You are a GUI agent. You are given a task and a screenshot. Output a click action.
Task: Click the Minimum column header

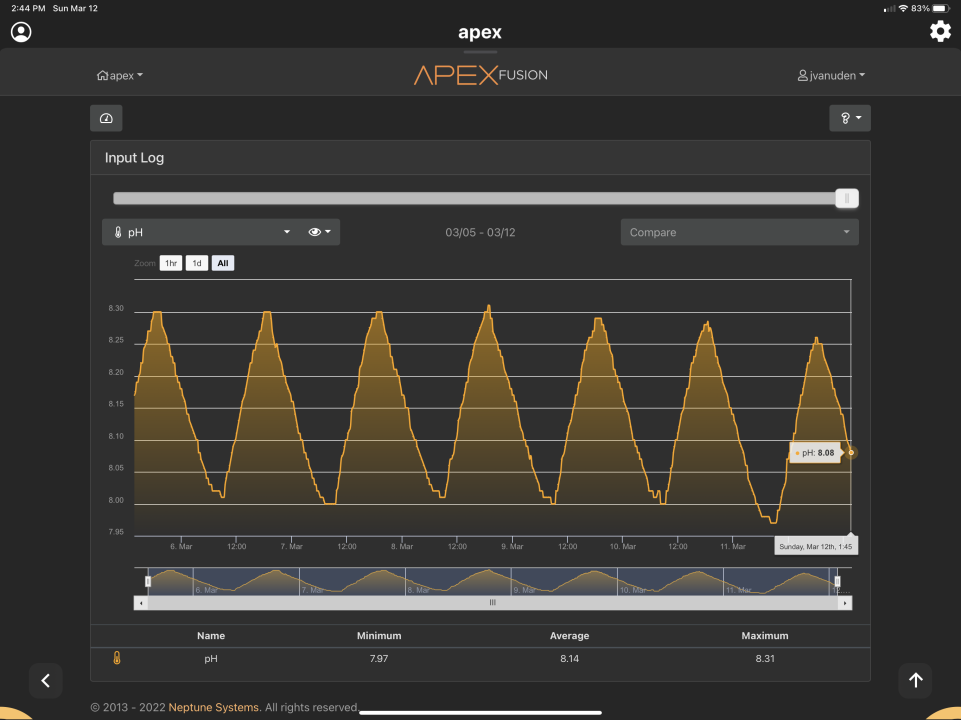click(x=379, y=635)
